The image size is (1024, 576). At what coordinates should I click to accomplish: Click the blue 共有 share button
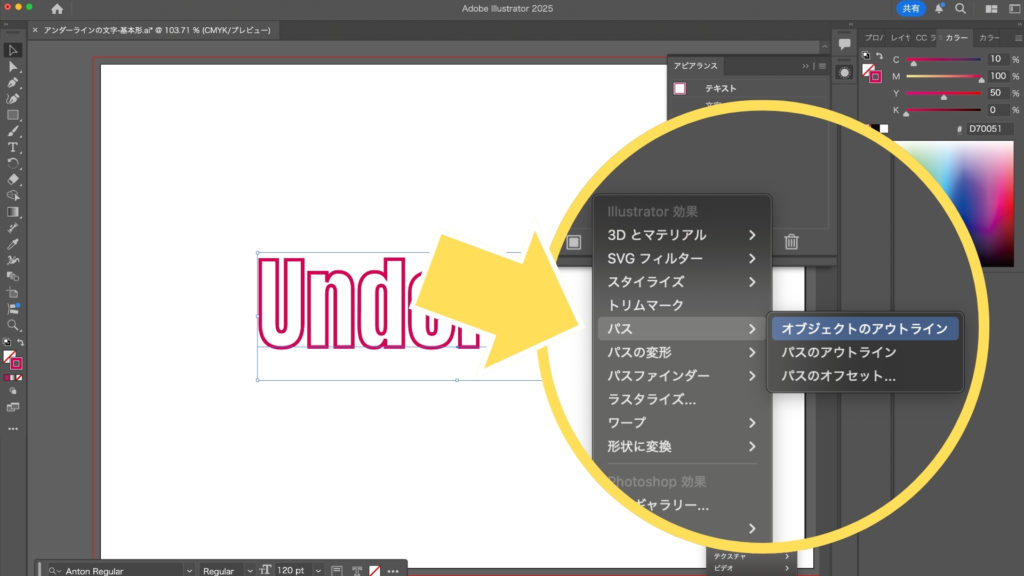point(911,8)
